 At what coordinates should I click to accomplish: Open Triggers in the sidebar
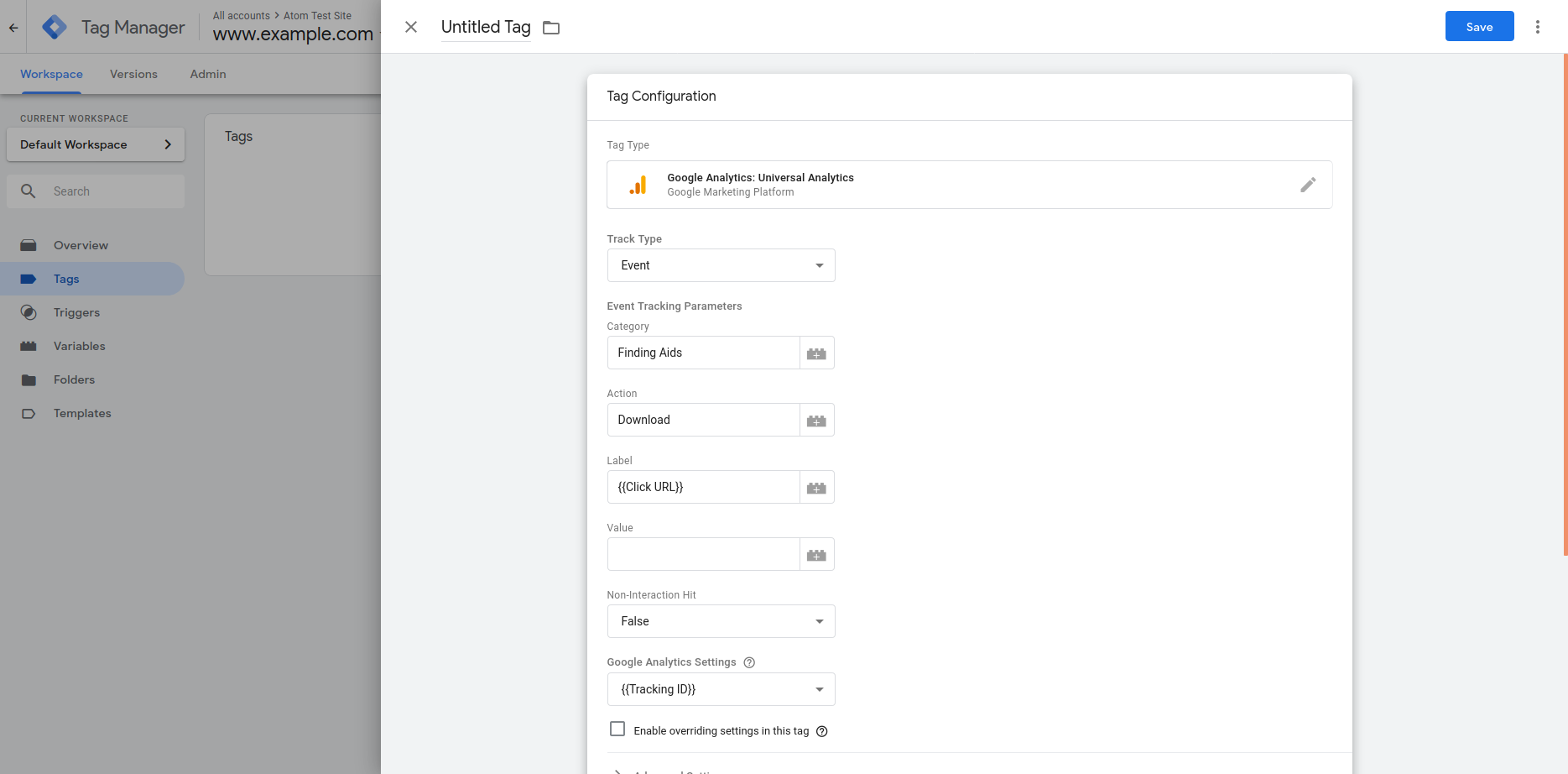coord(76,312)
